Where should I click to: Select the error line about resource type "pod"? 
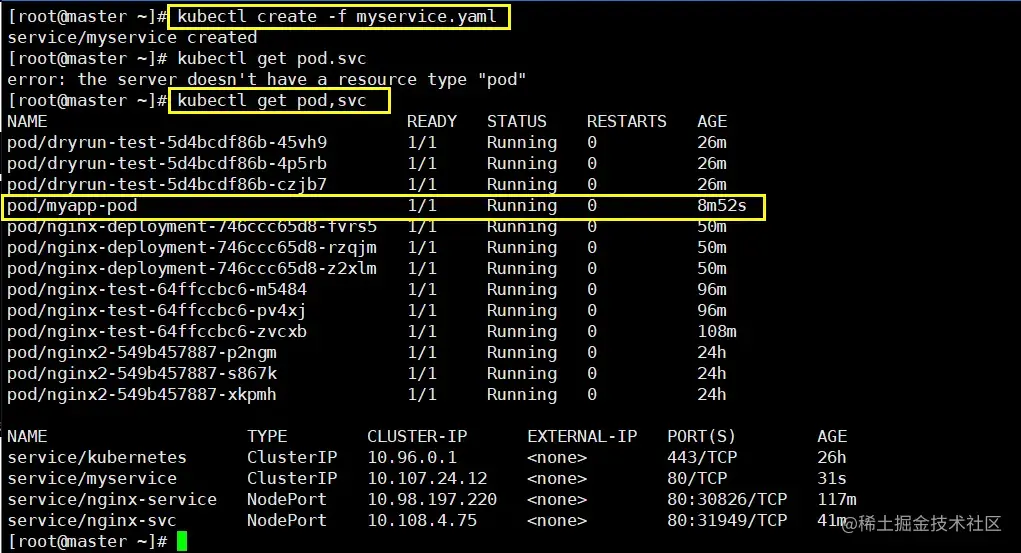tap(266, 79)
